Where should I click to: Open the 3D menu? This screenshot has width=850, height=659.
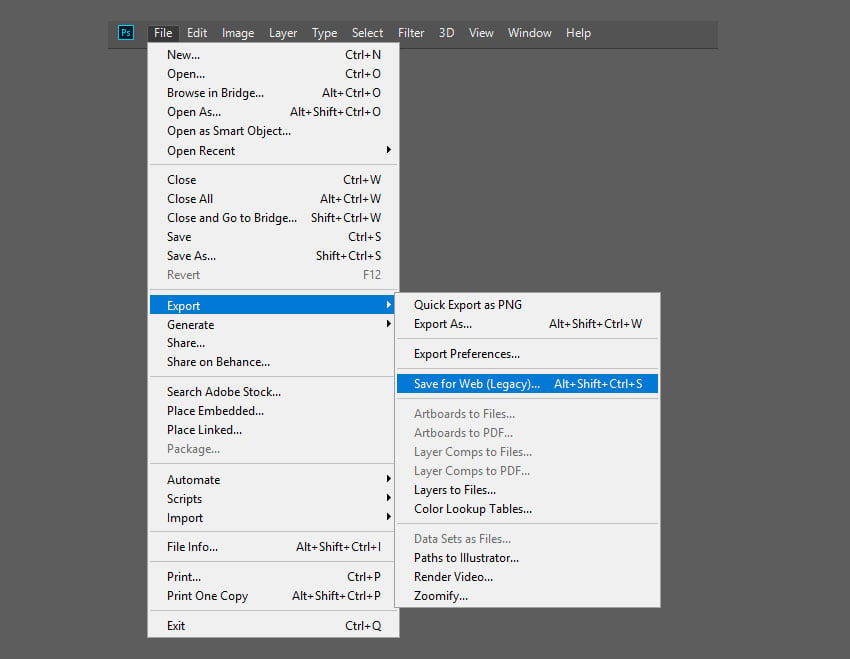click(446, 33)
